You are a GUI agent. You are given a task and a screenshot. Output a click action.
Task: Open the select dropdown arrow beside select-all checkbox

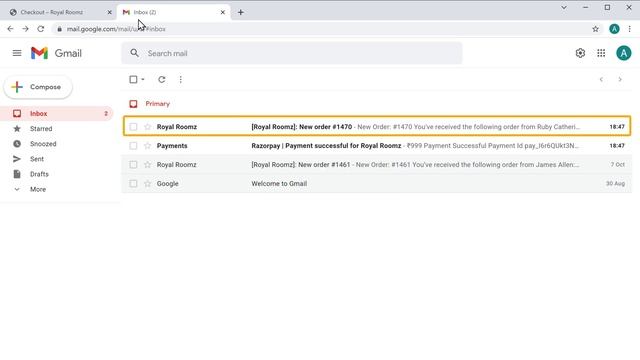coord(143,80)
